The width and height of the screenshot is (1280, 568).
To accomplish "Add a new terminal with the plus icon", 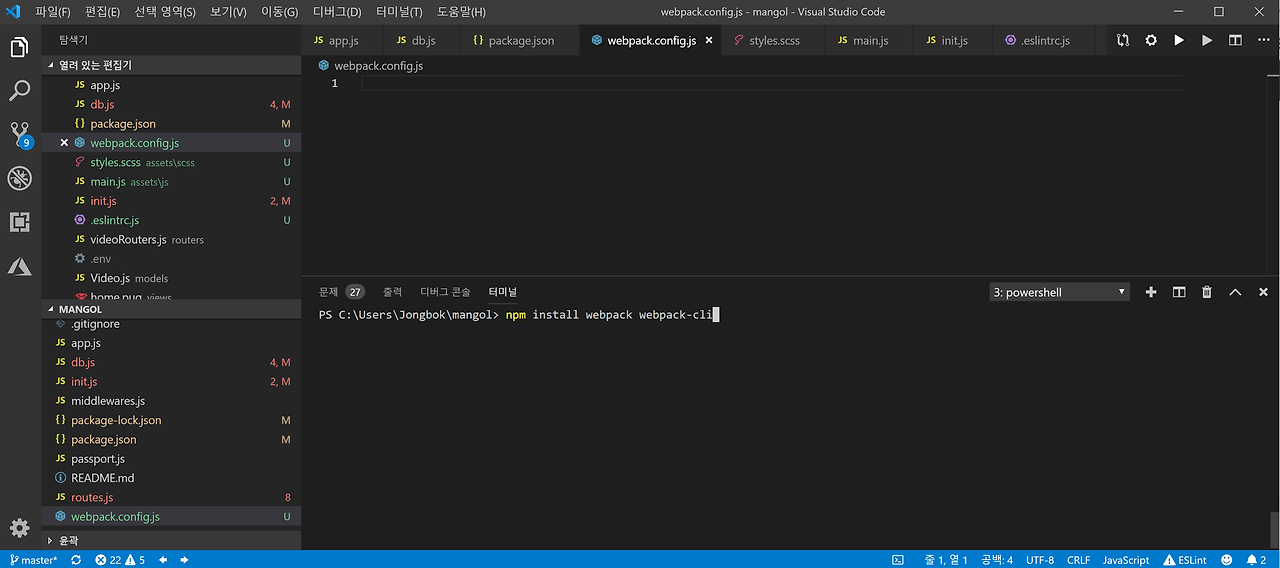I will 1151,292.
